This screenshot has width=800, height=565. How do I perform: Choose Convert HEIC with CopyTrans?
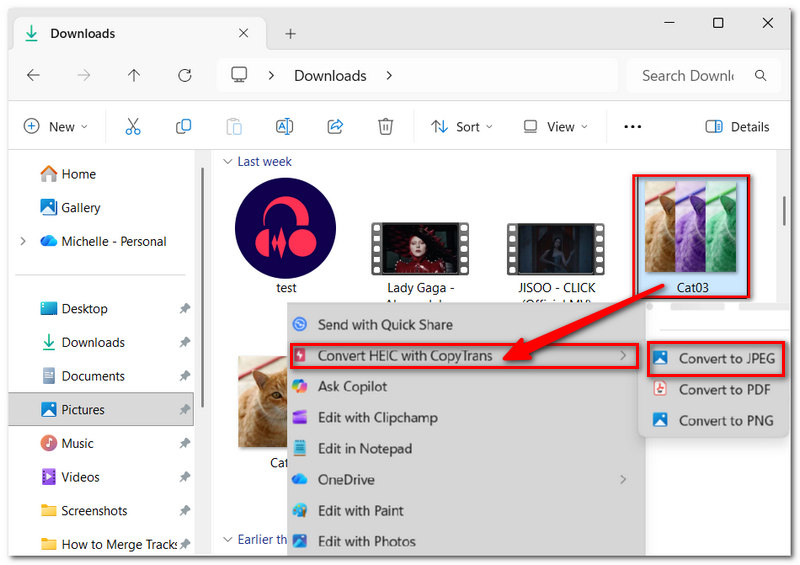464,355
